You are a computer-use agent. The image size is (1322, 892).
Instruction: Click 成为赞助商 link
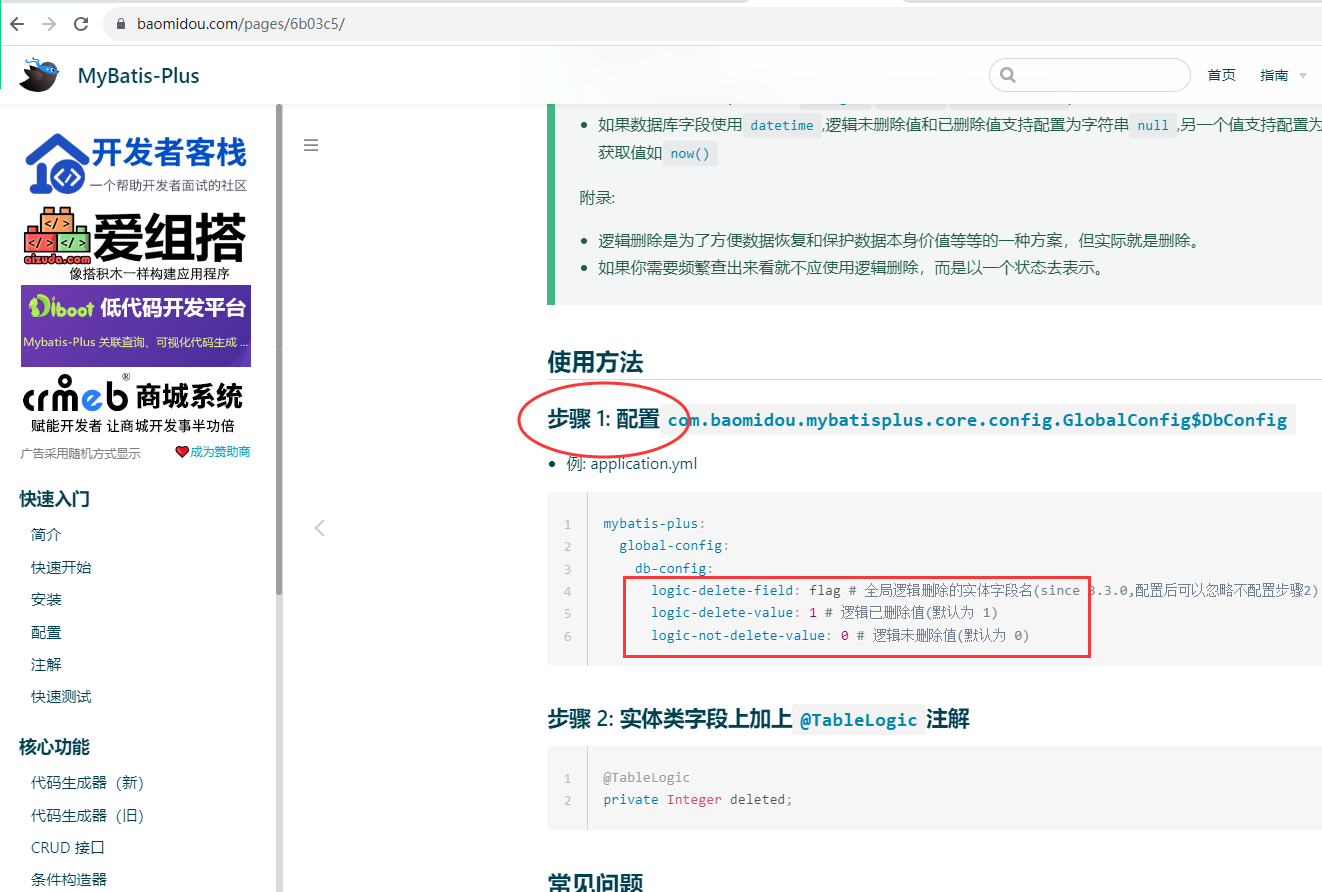tap(220, 452)
